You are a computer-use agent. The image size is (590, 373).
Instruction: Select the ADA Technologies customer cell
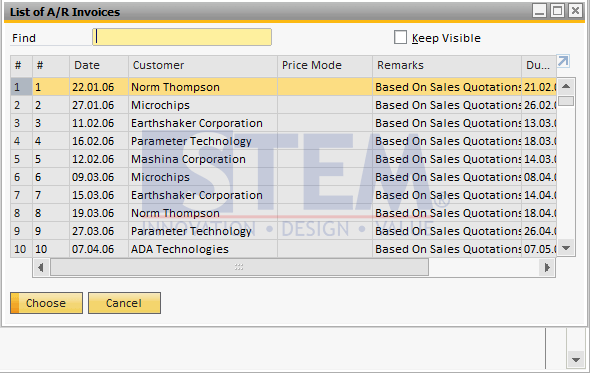tap(203, 249)
